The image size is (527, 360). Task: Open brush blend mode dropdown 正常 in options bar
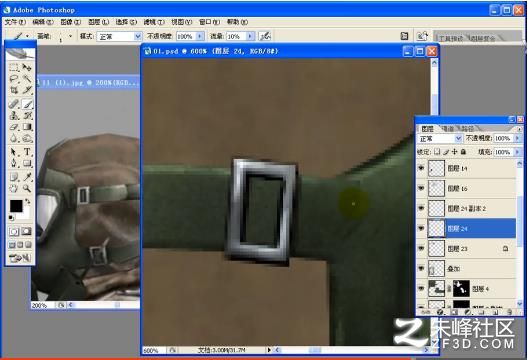[119, 36]
